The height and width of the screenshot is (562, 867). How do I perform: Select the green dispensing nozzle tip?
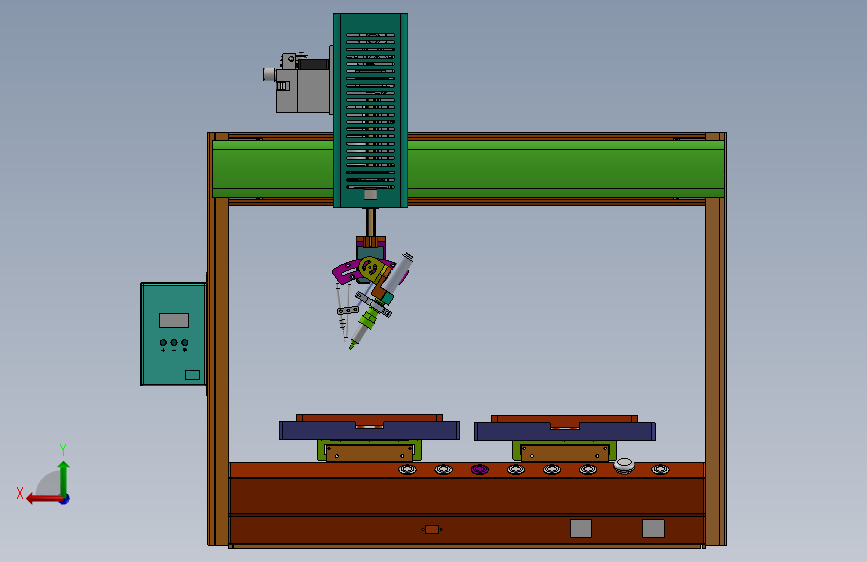click(353, 344)
